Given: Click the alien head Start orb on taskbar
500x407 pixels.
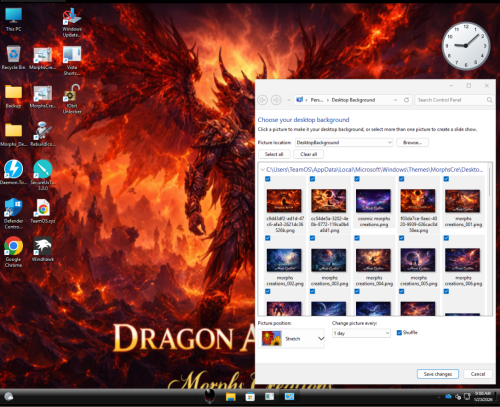Looking at the screenshot, I should click(x=210, y=396).
